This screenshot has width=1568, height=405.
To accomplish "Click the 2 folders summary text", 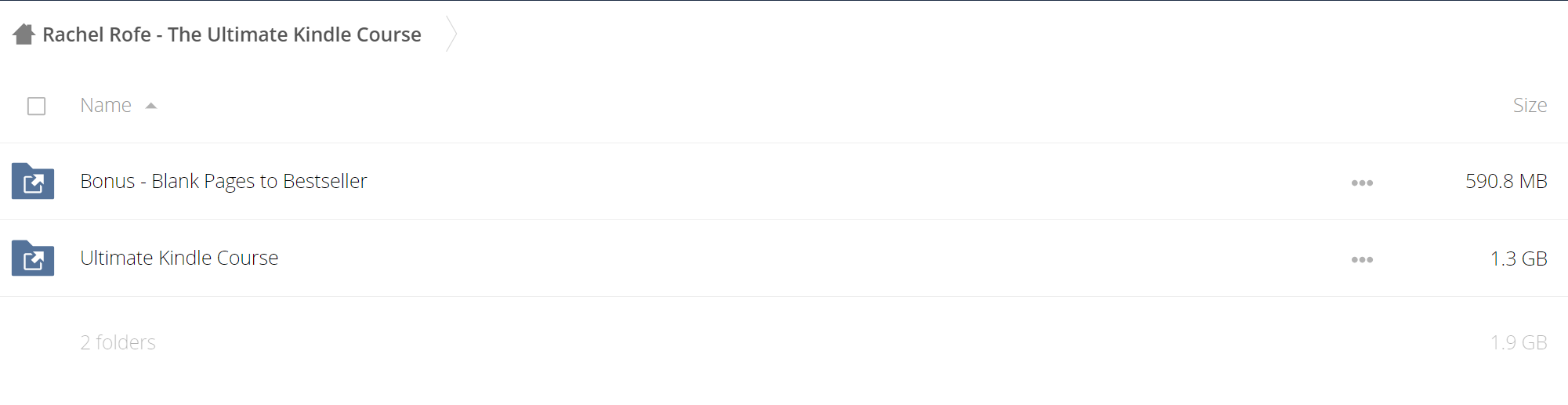I will click(118, 342).
